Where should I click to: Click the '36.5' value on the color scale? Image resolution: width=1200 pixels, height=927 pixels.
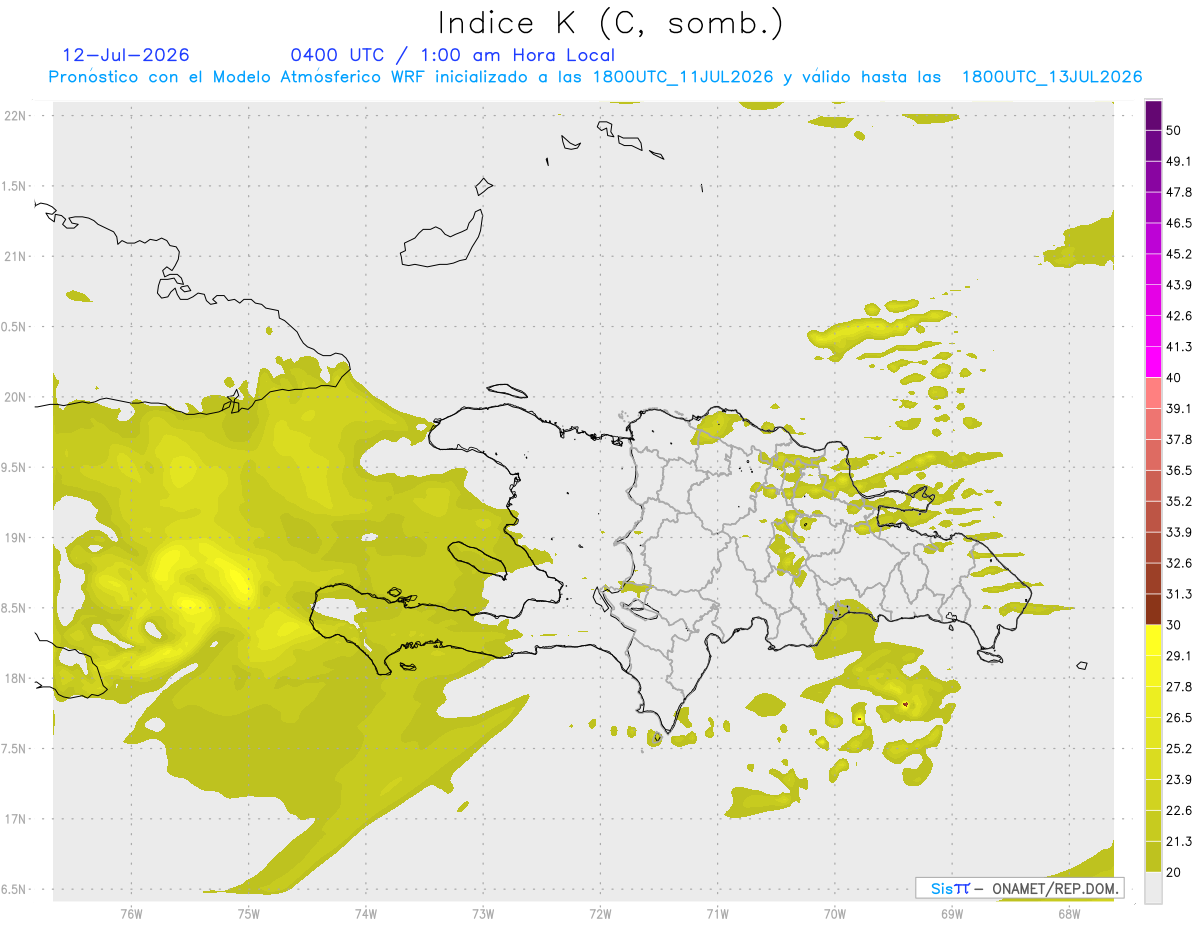1179,471
